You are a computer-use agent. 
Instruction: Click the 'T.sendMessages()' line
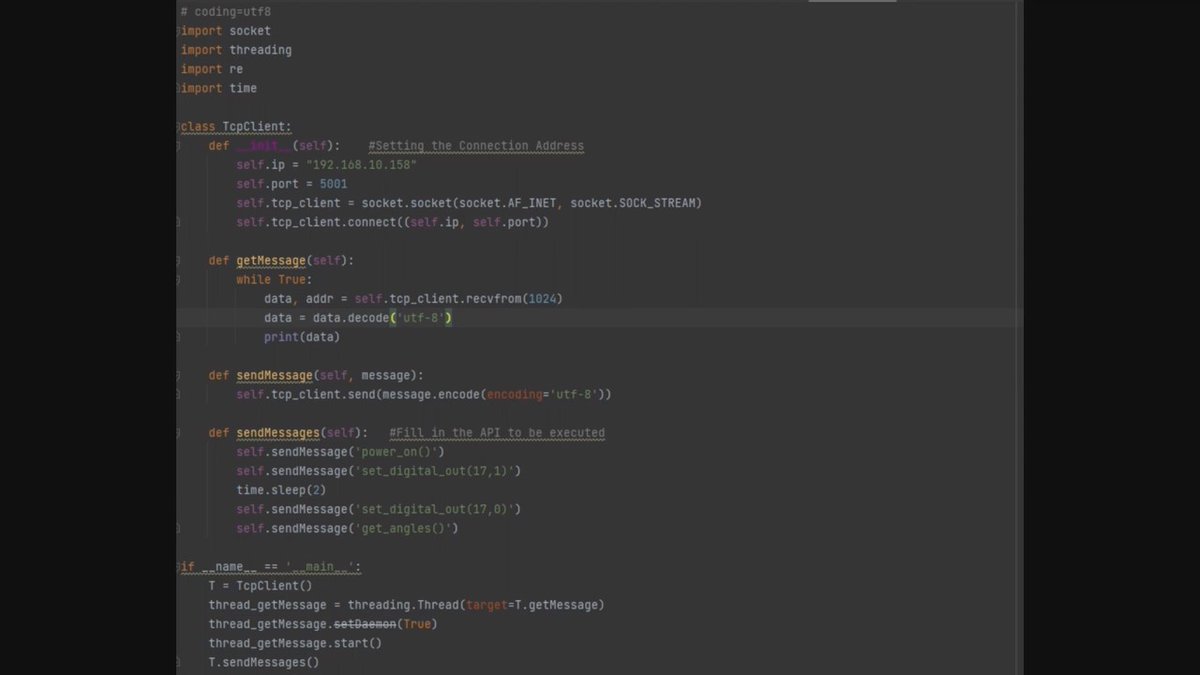[264, 662]
